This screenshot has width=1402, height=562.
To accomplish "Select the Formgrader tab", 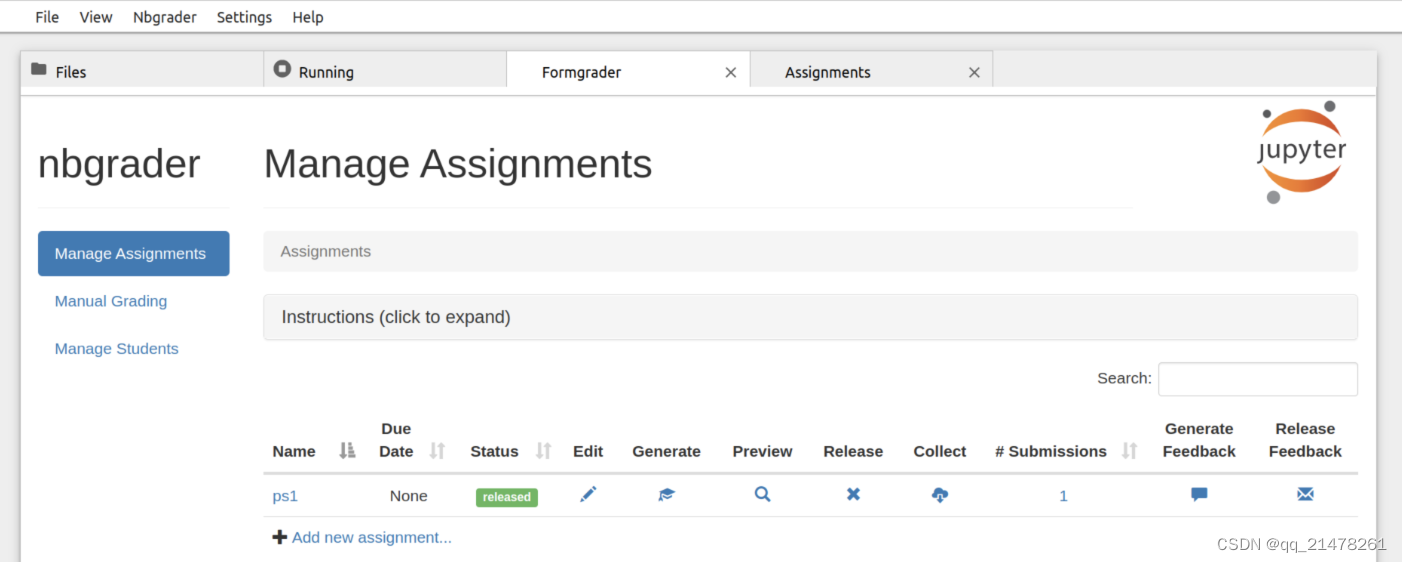I will tap(628, 71).
